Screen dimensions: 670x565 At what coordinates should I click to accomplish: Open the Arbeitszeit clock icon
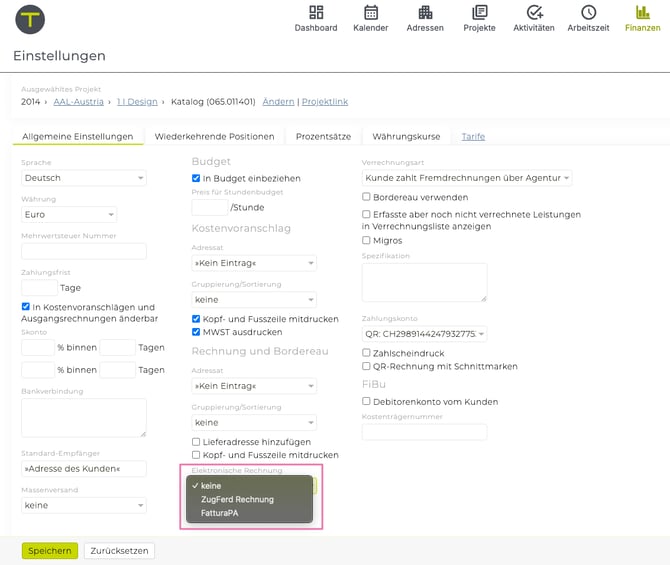(588, 13)
